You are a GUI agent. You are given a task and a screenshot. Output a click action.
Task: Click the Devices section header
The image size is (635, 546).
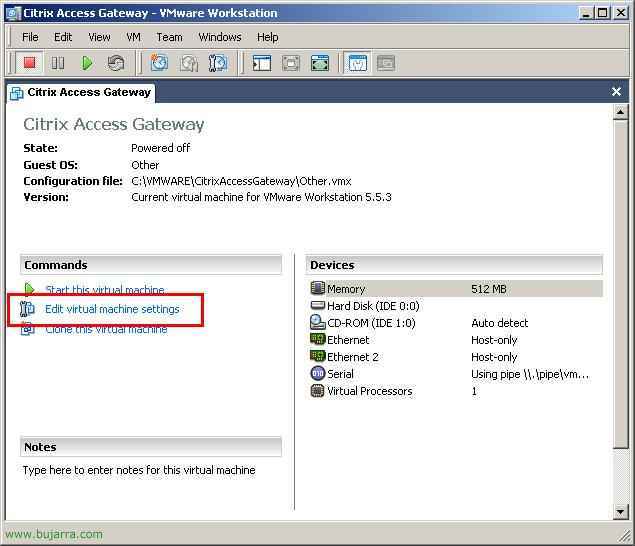[x=454, y=265]
